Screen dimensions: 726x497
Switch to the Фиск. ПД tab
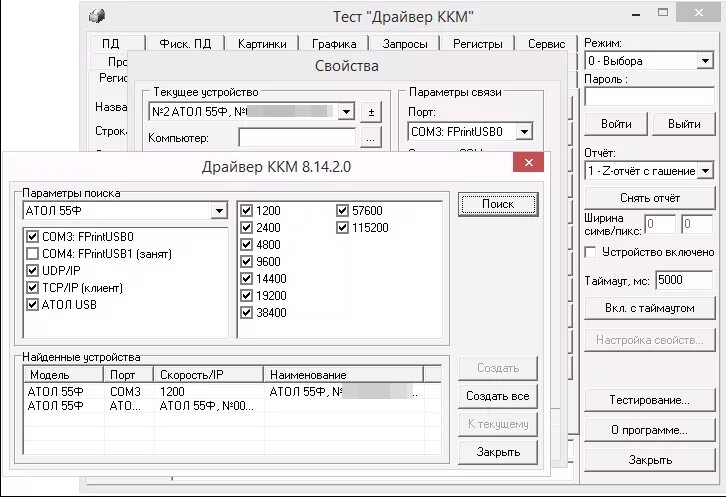pos(185,44)
